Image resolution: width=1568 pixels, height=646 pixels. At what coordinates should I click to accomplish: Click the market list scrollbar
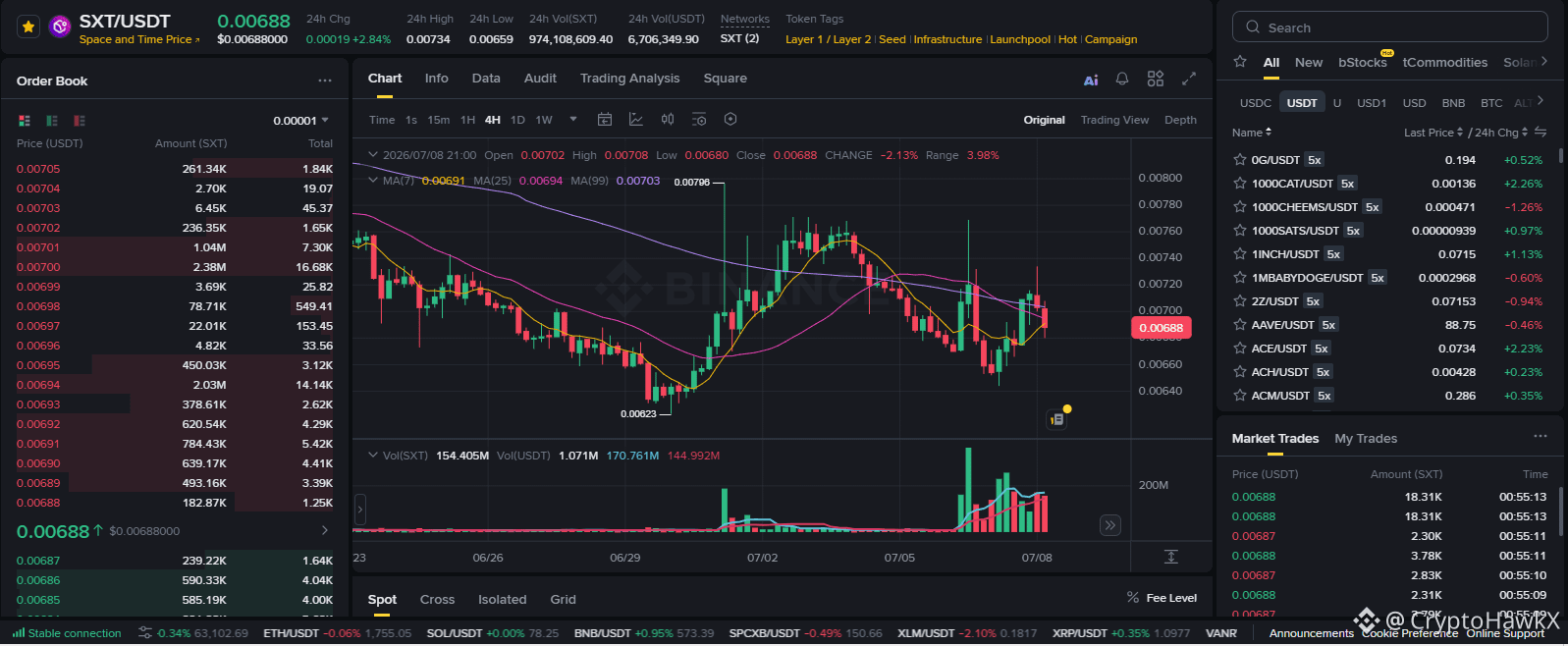(x=1560, y=154)
